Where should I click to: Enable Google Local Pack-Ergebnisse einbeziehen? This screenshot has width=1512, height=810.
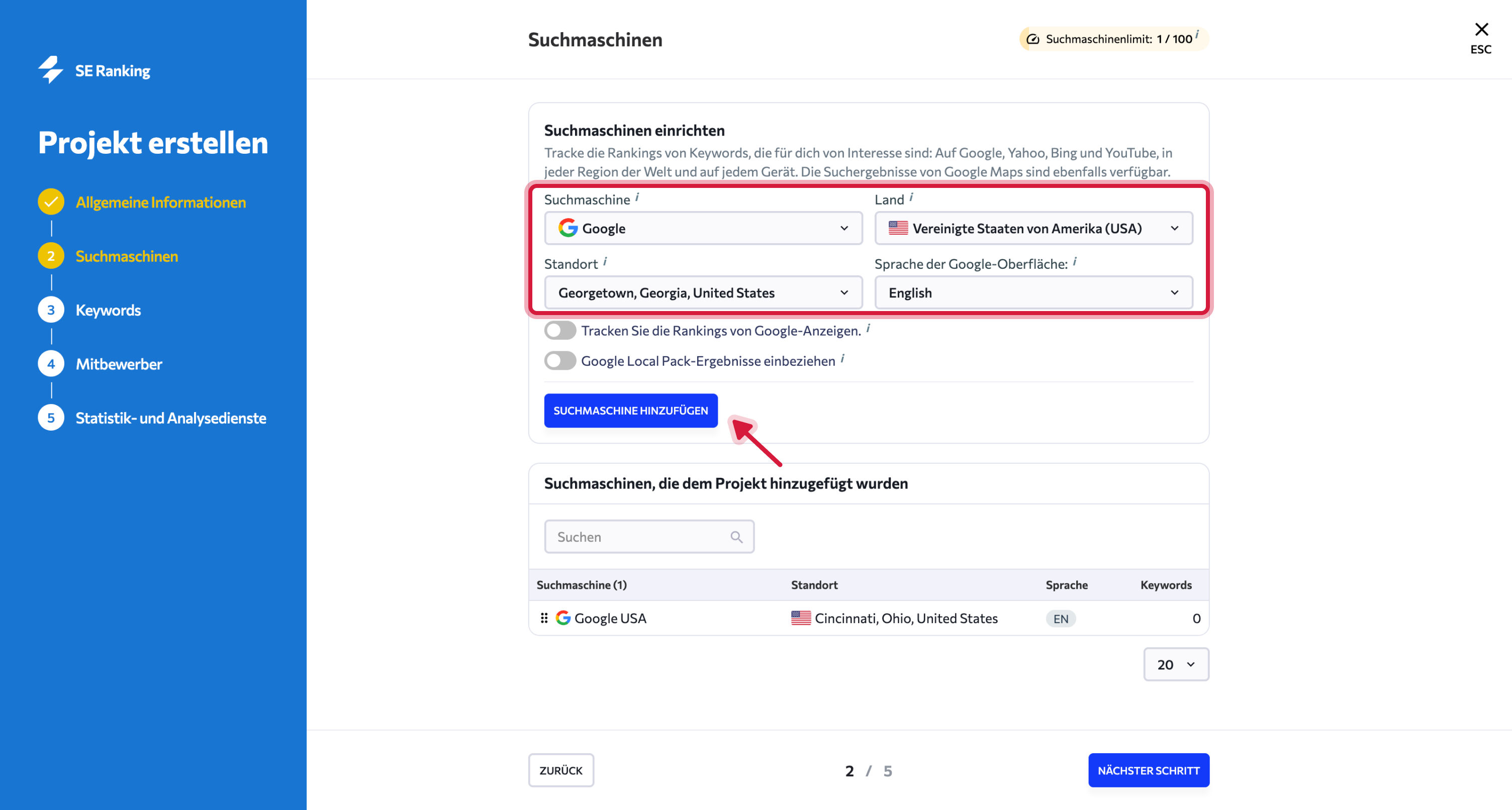[x=560, y=360]
